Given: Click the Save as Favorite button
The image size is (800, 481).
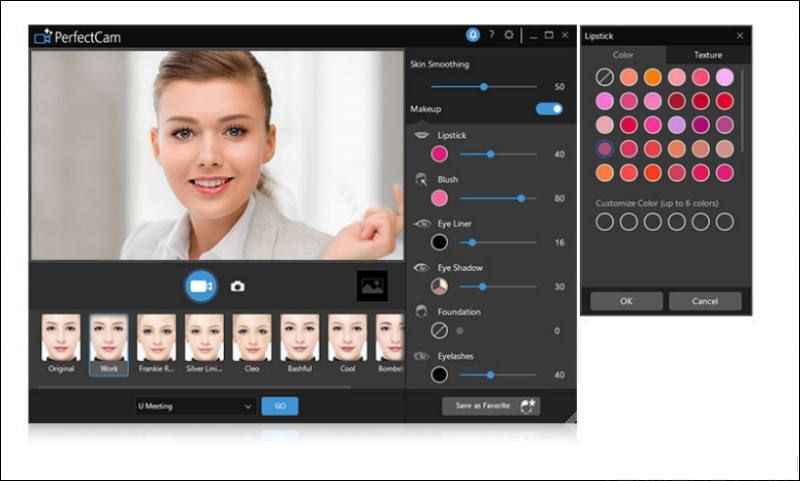Looking at the screenshot, I should (x=491, y=405).
